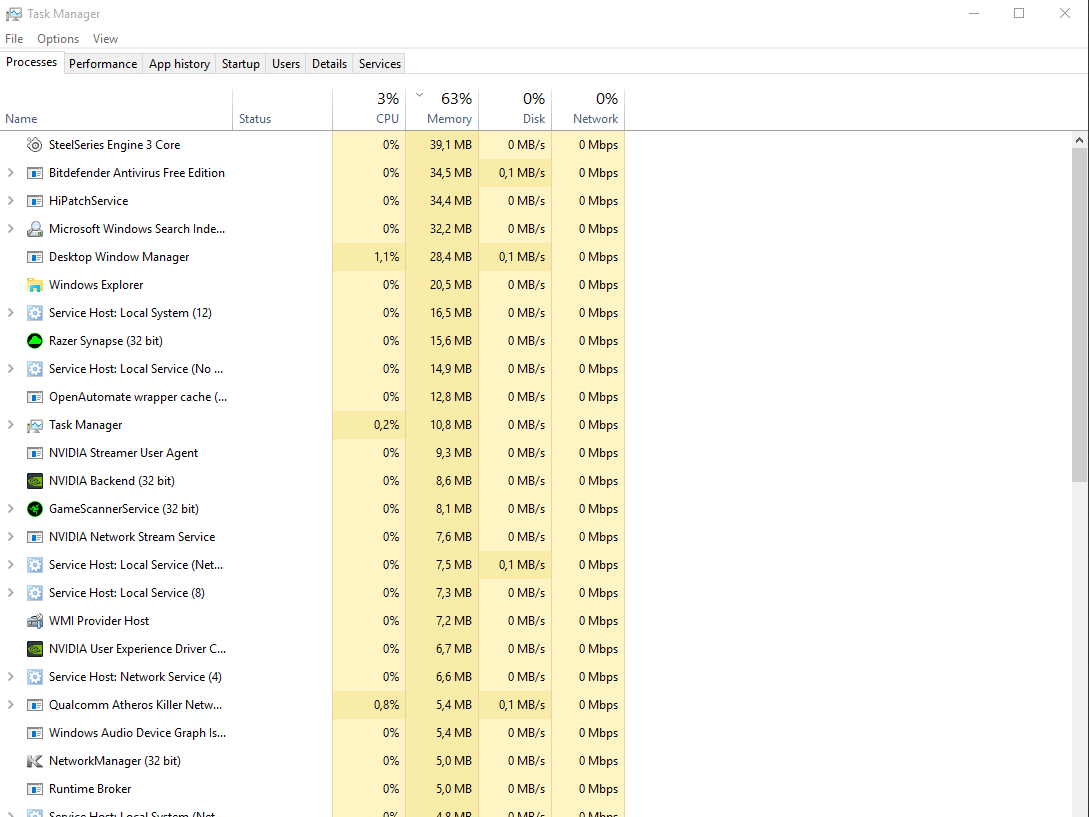Click the 39,1 MB memory value
The width and height of the screenshot is (1089, 817).
point(450,145)
